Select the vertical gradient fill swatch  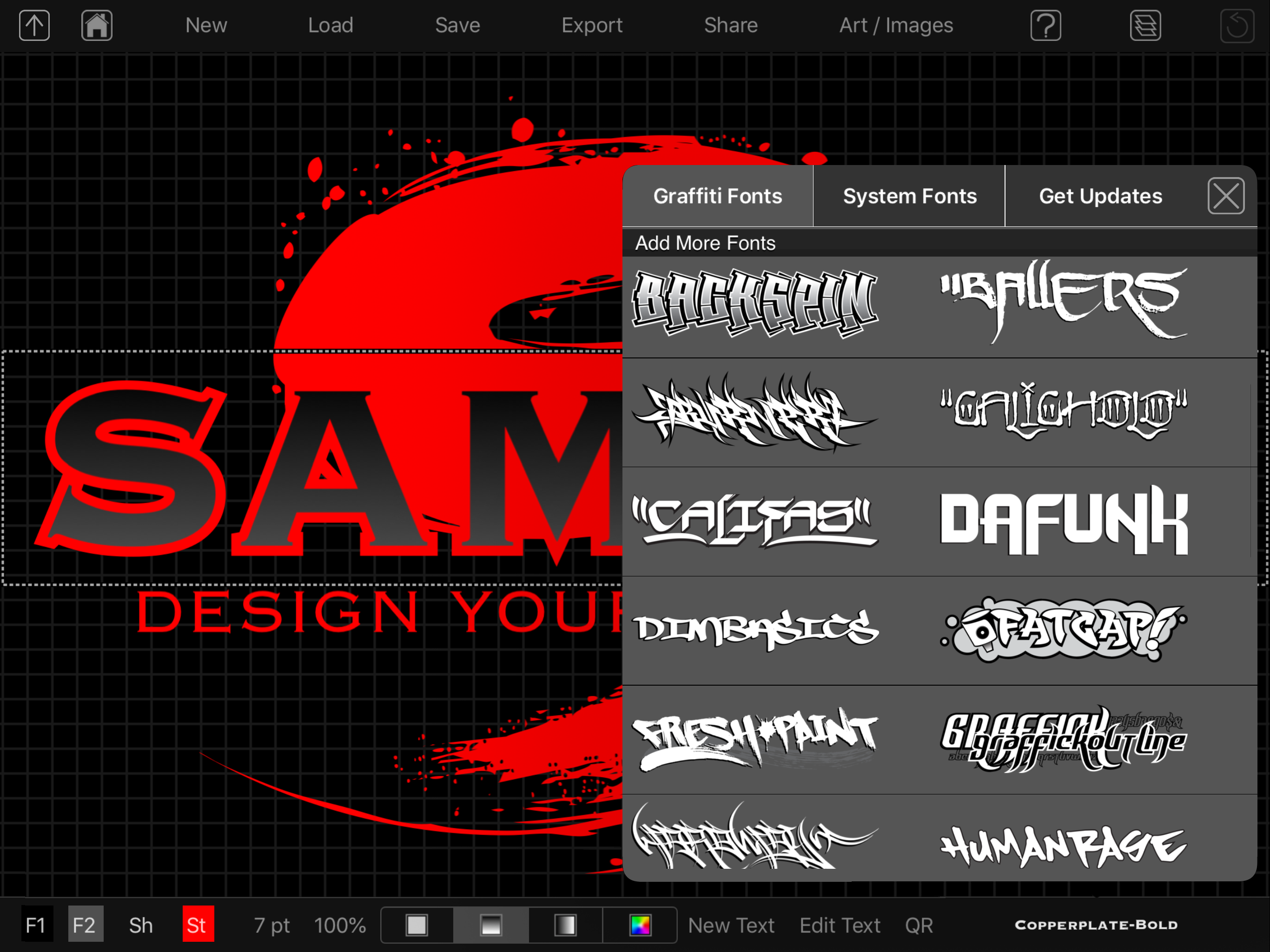[491, 925]
